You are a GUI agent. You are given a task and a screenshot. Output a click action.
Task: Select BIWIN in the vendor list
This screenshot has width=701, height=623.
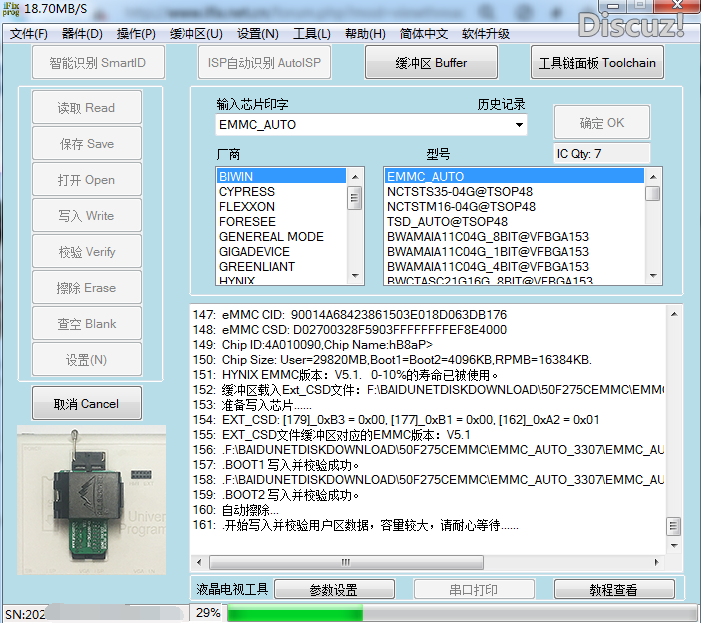point(281,176)
